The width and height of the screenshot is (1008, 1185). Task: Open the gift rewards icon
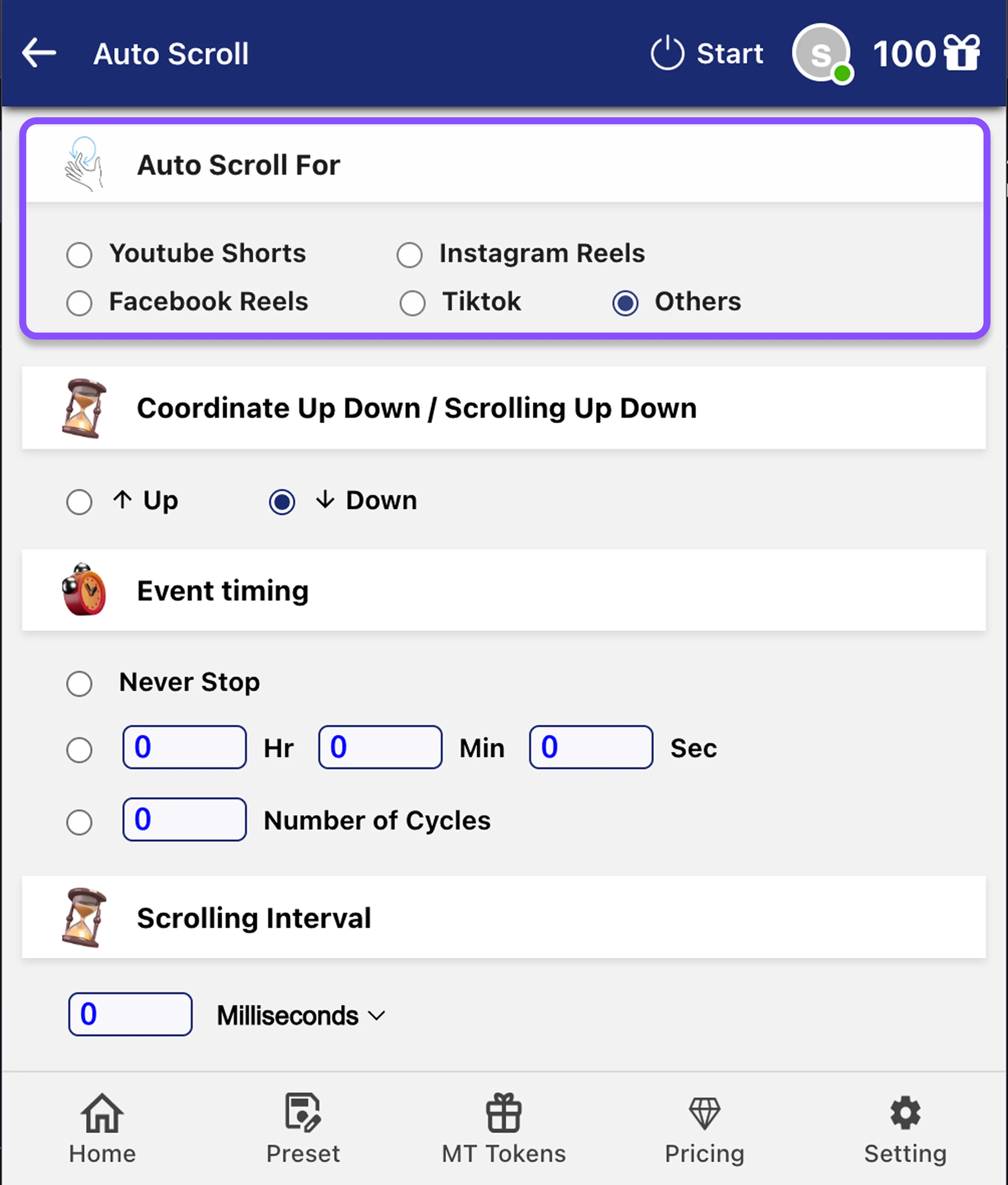[962, 53]
